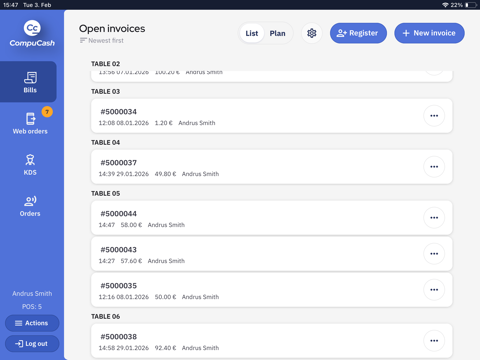The width and height of the screenshot is (480, 360).
Task: Open more options for invoice #5000043
Action: (434, 254)
